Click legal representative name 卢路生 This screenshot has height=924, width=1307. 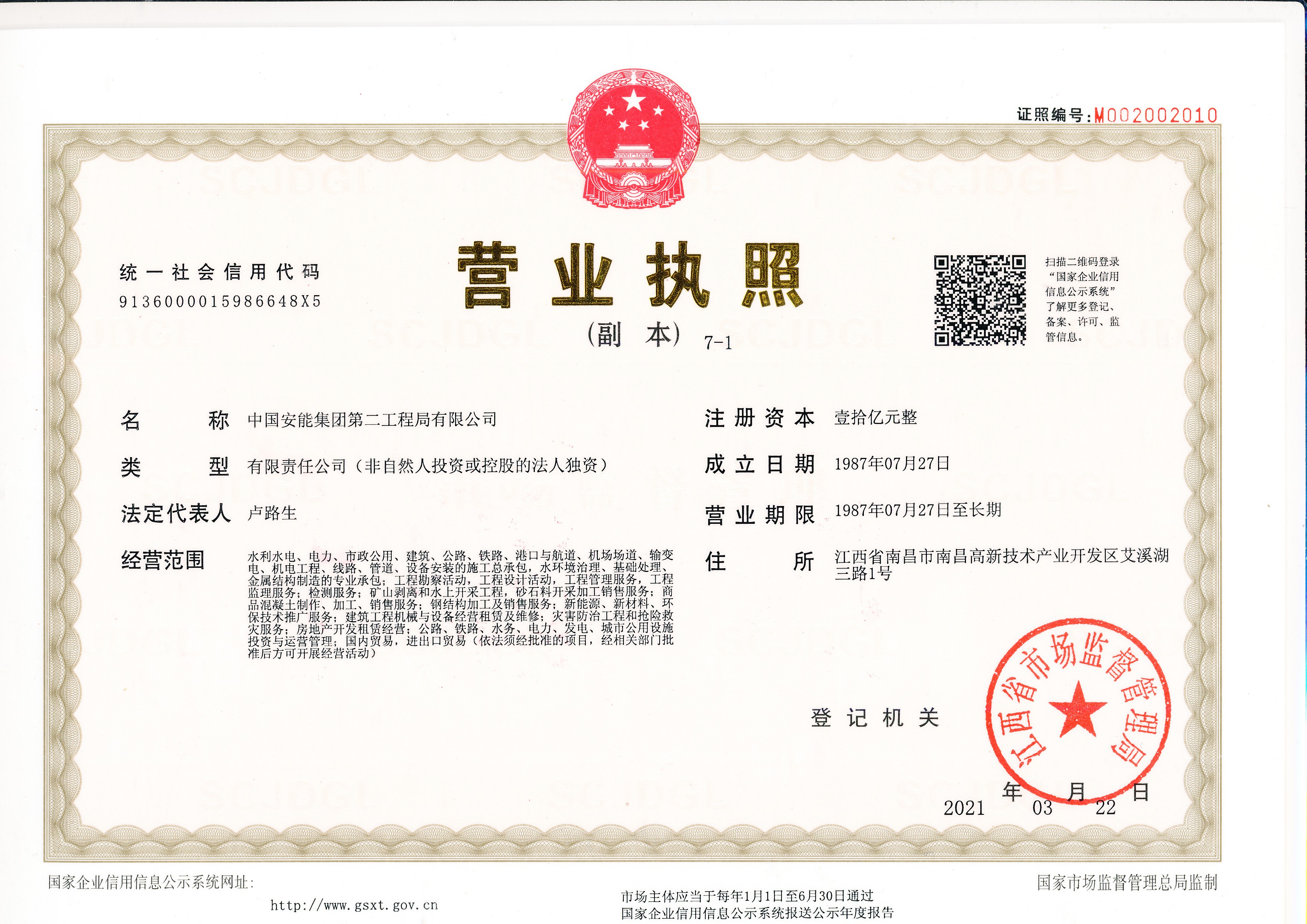click(272, 513)
